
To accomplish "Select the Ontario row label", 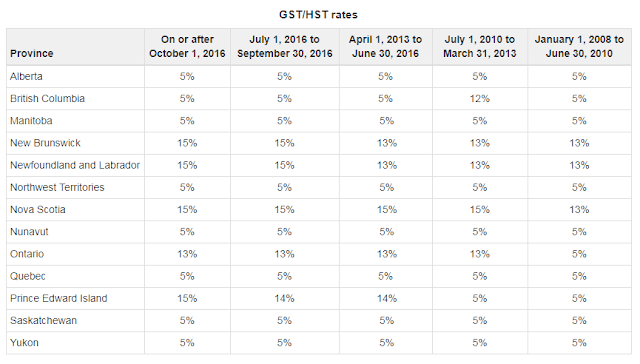I will click(x=27, y=254).
